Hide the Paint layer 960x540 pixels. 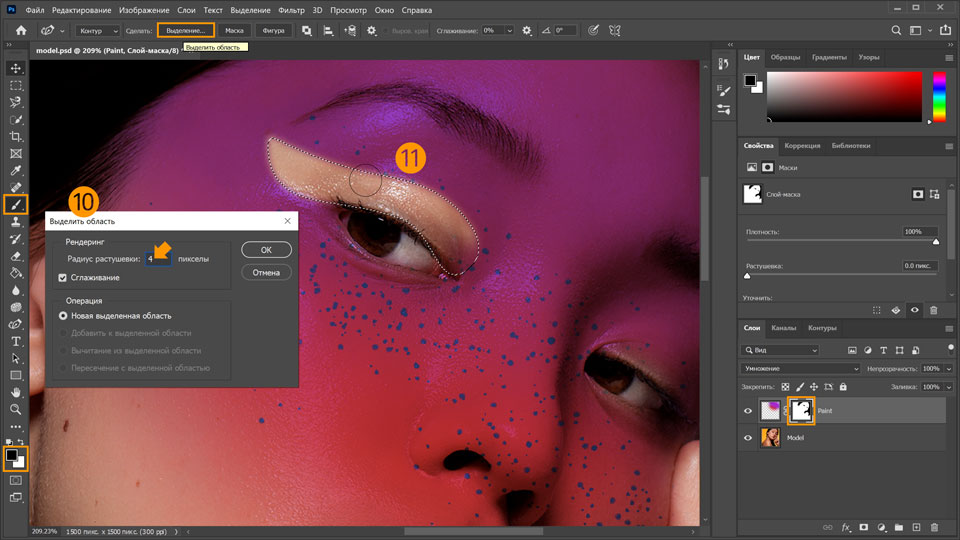tap(748, 411)
